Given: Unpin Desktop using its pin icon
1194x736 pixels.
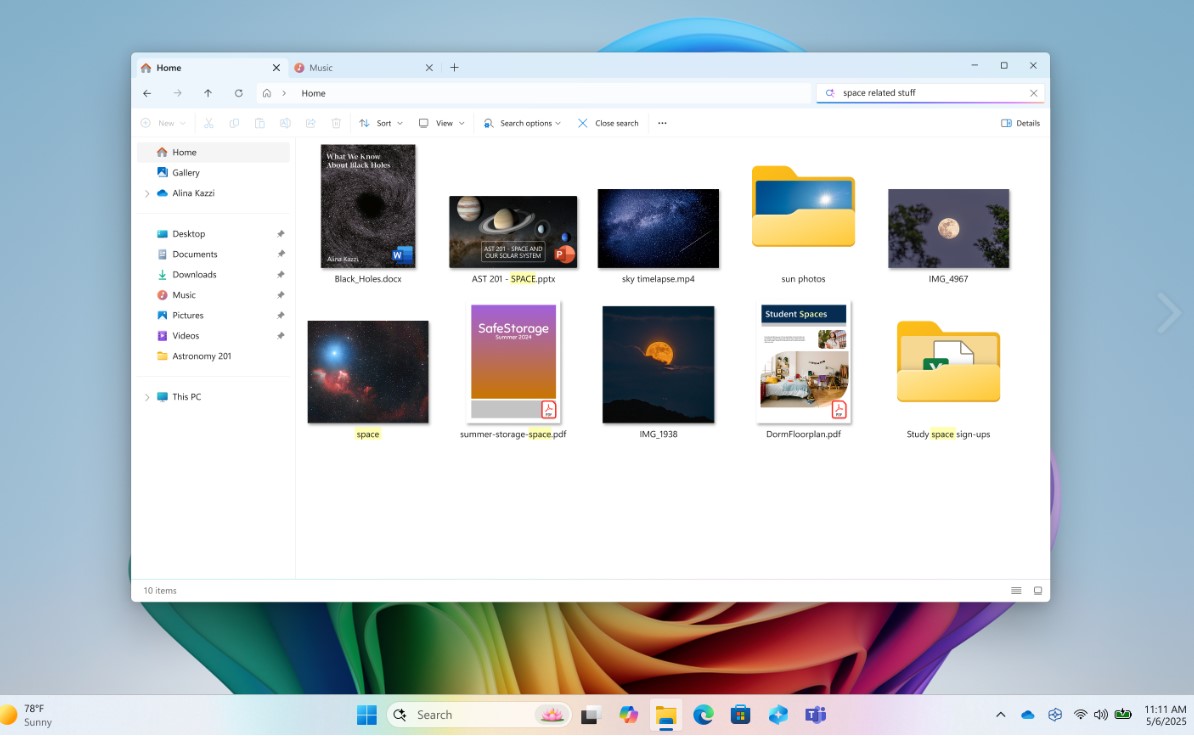Looking at the screenshot, I should pos(280,234).
